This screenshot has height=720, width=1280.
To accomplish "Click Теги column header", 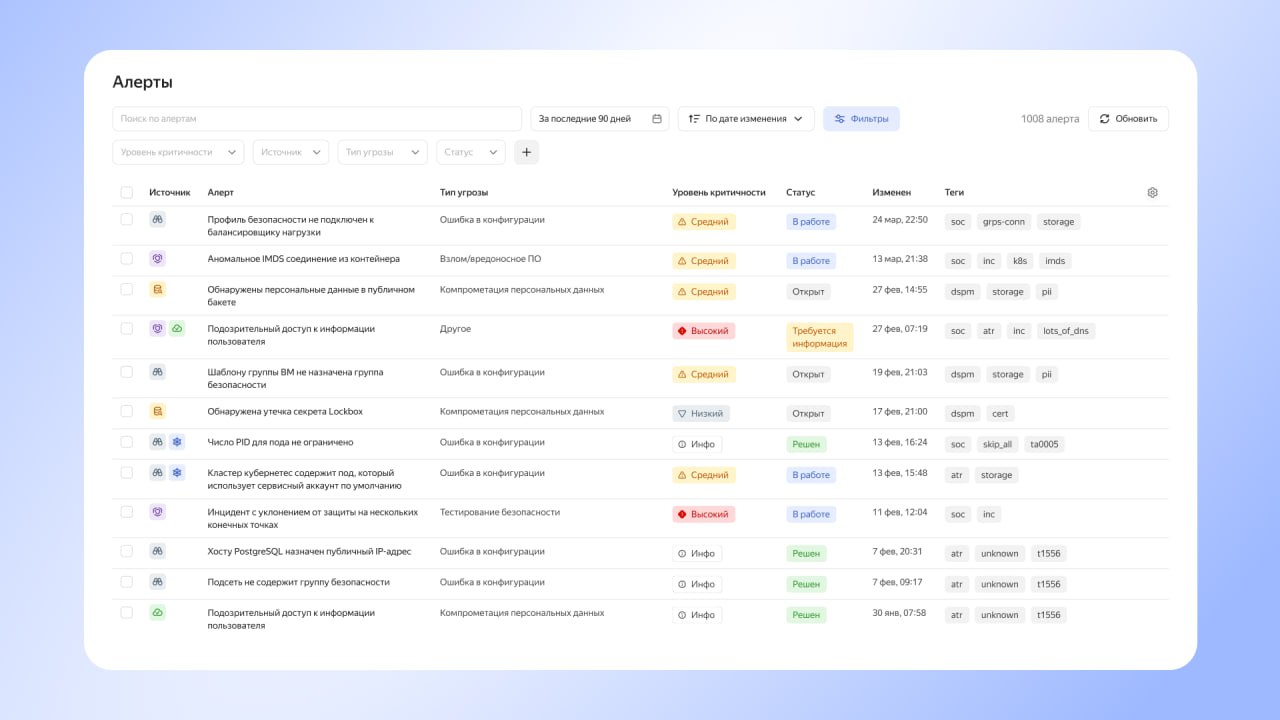I will (x=955, y=192).
